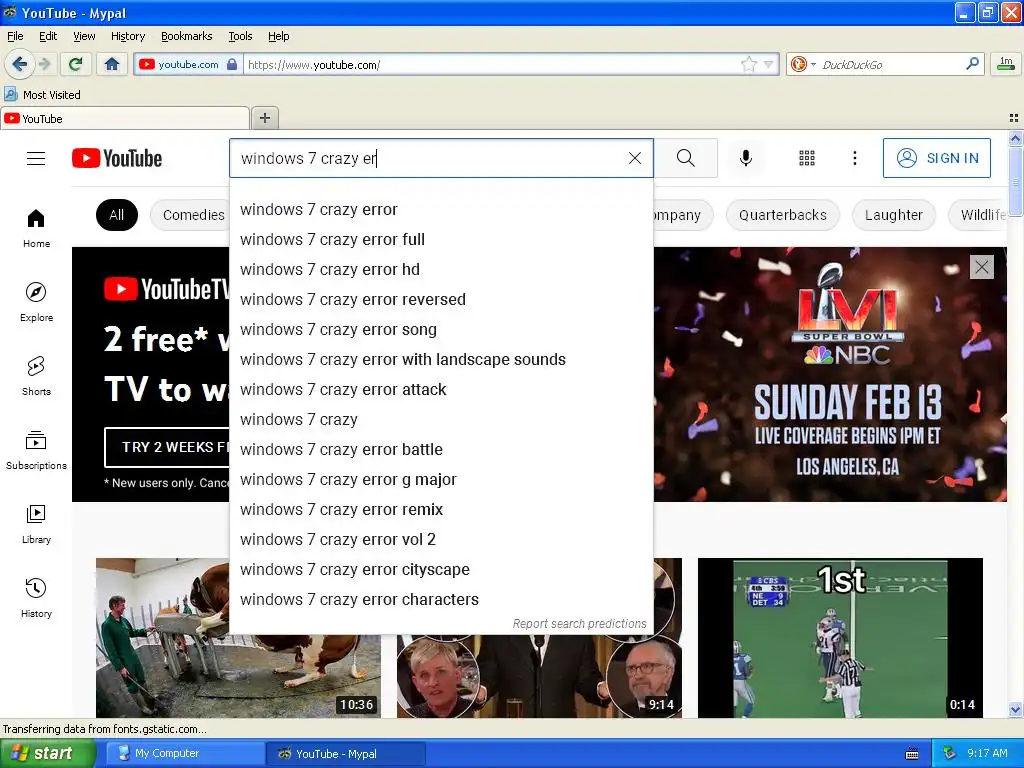1024x768 pixels.
Task: Open Library in the YouTube sidebar
Action: [x=36, y=524]
